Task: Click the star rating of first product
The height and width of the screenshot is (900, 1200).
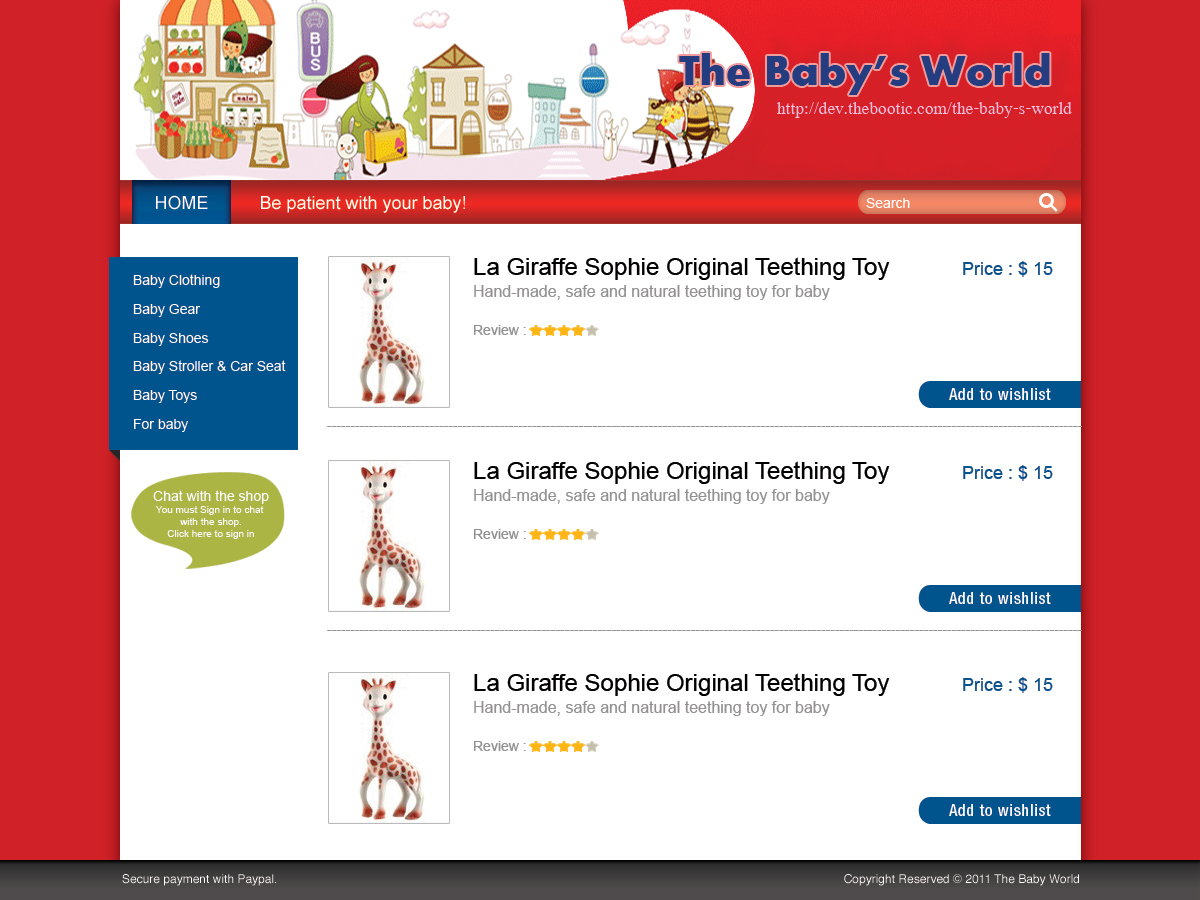Action: click(x=564, y=330)
